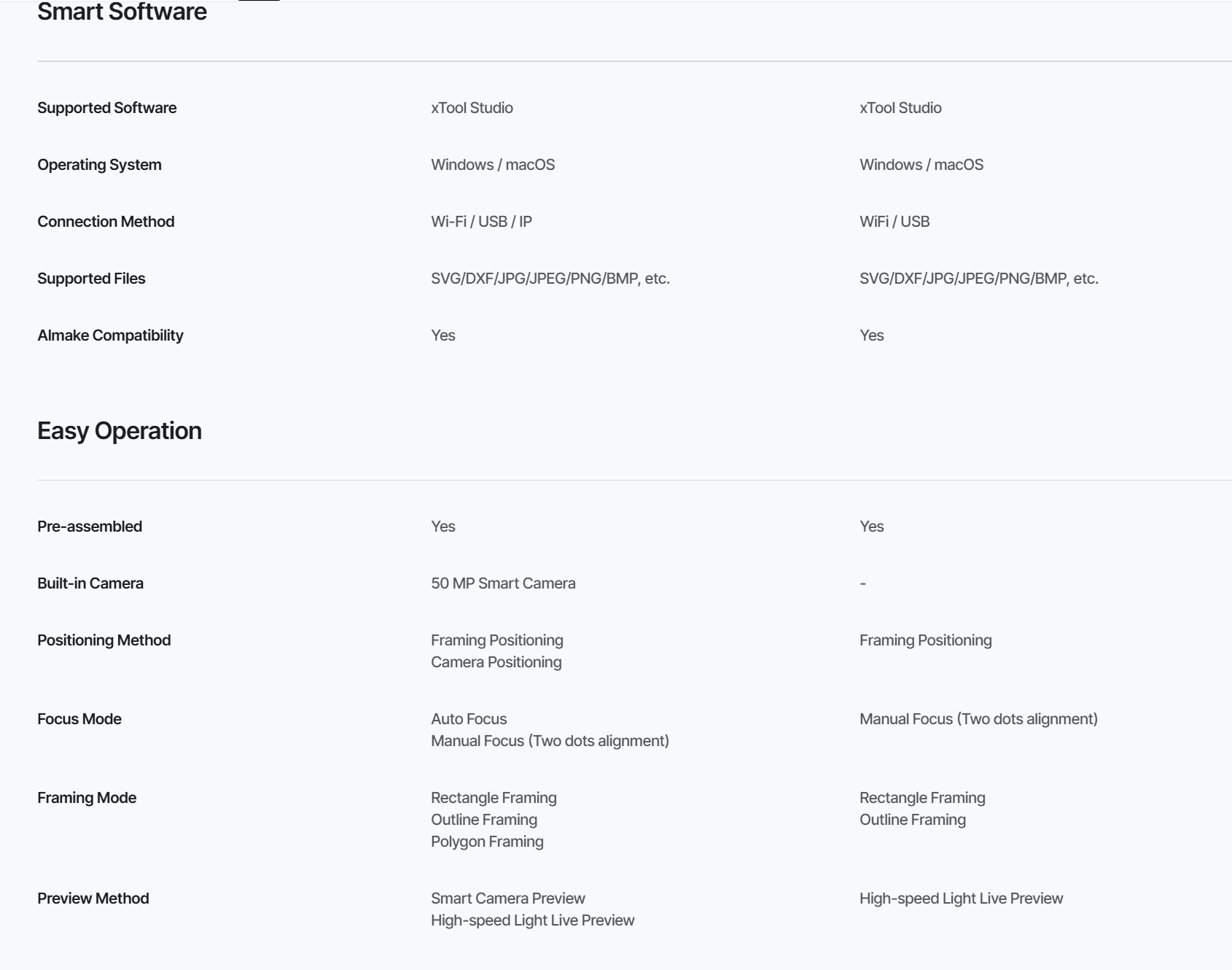
Task: Click the Smart Software section heading
Action: tap(122, 12)
